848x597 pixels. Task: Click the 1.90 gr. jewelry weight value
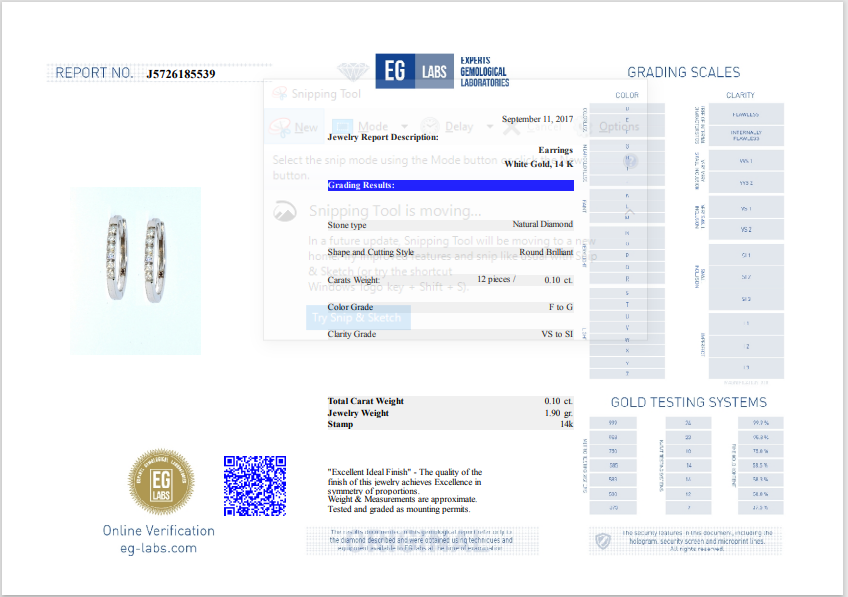coord(559,413)
